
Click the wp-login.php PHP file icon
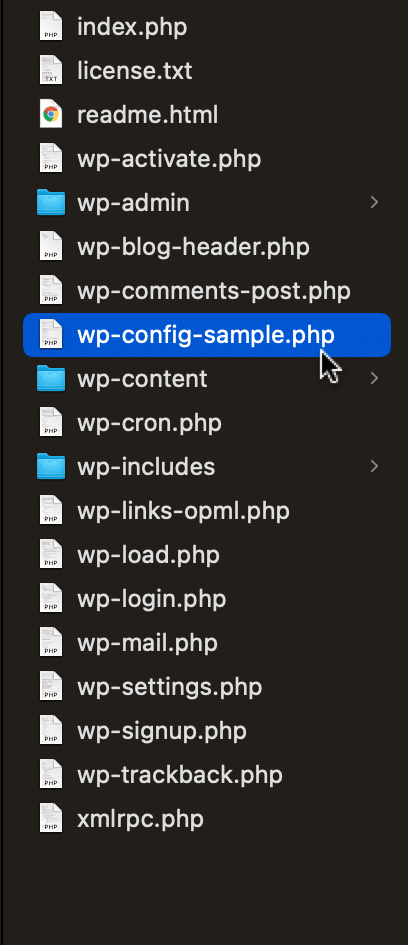coord(51,598)
